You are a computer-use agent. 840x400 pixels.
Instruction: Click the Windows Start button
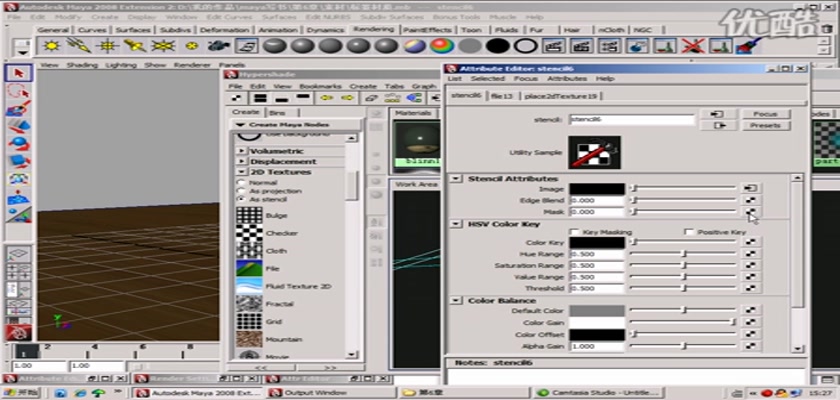(x=20, y=393)
